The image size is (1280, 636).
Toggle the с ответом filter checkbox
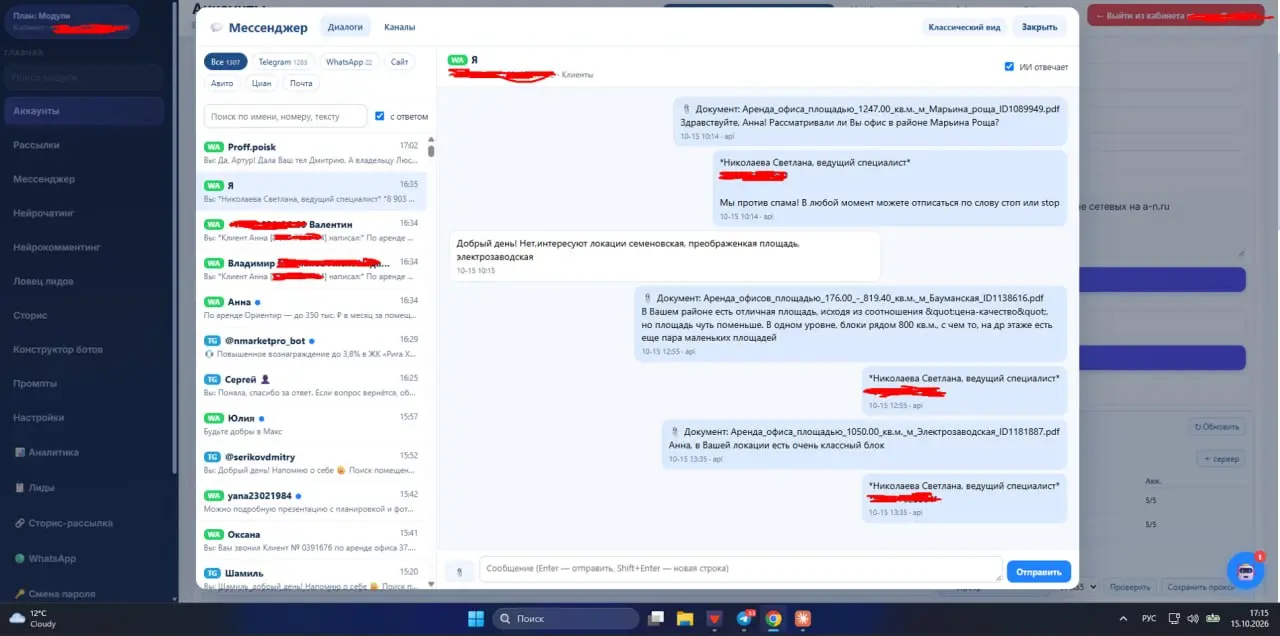tap(379, 116)
